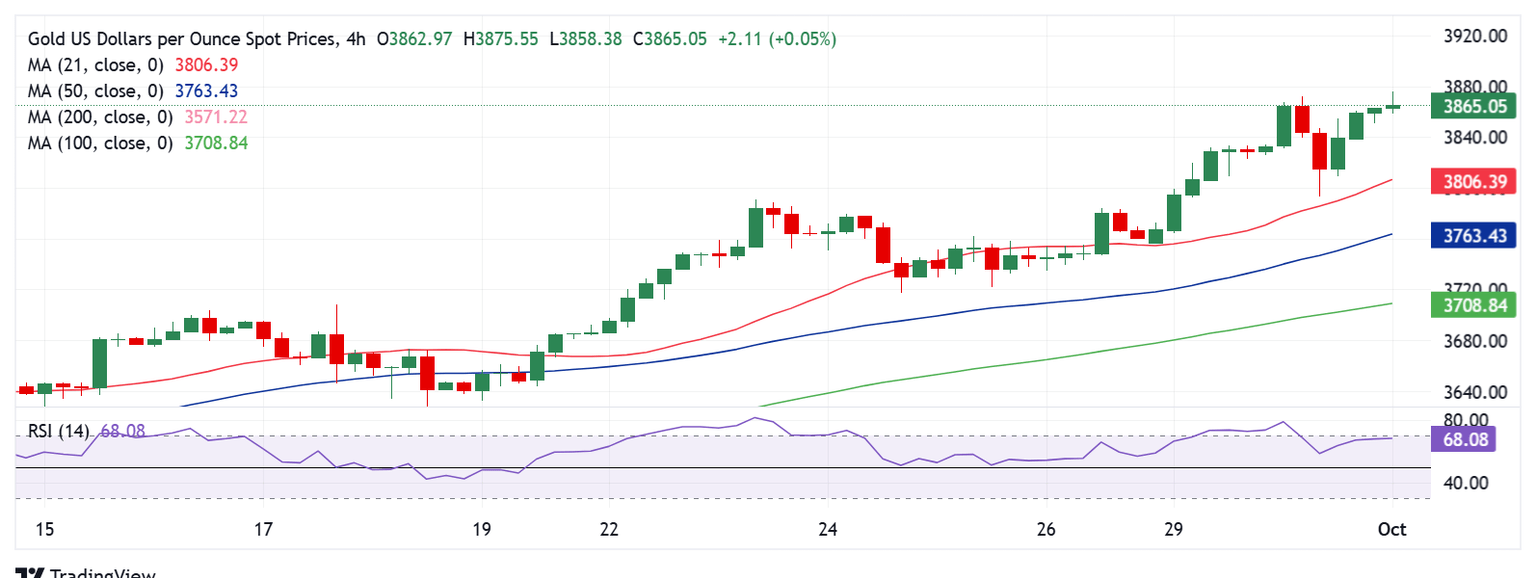Click the 3920.00 level on price scale

(x=1475, y=36)
